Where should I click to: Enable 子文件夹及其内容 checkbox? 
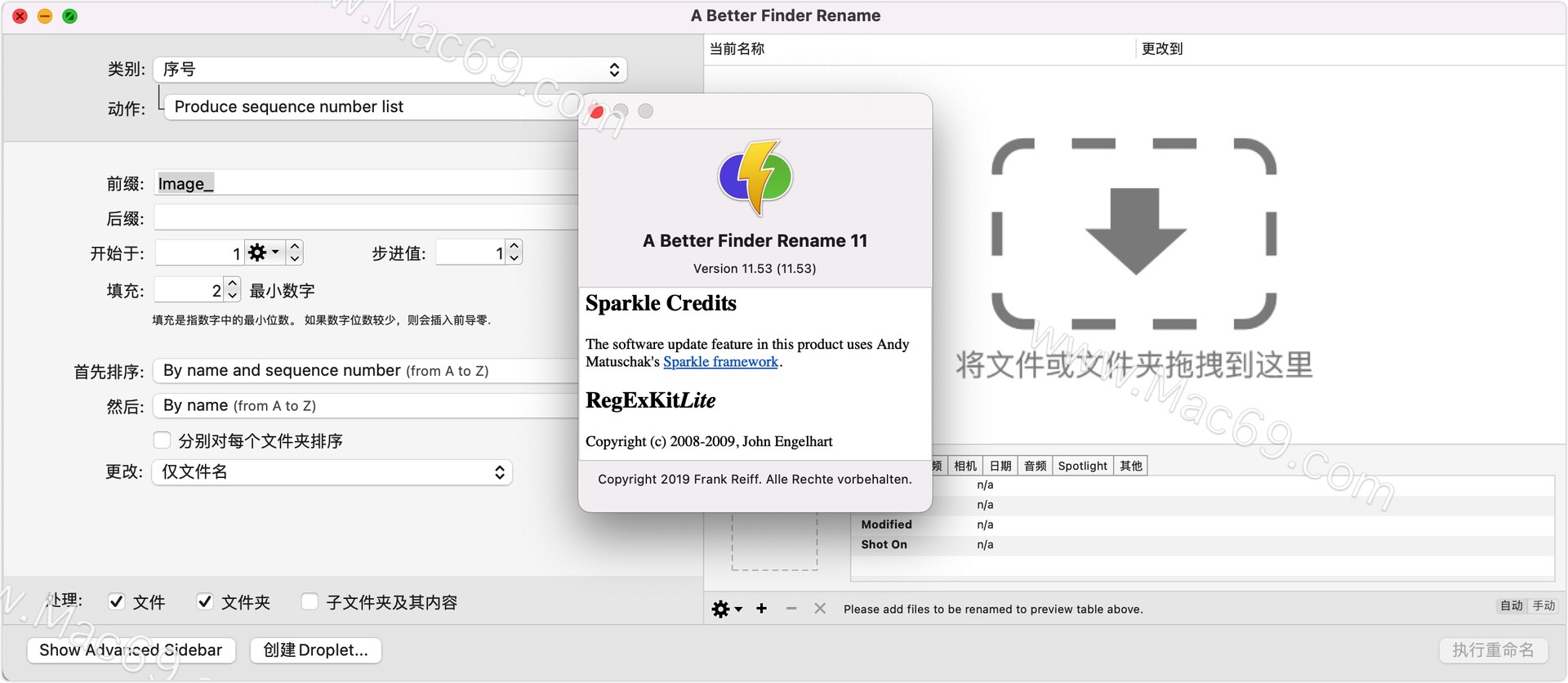tap(310, 602)
